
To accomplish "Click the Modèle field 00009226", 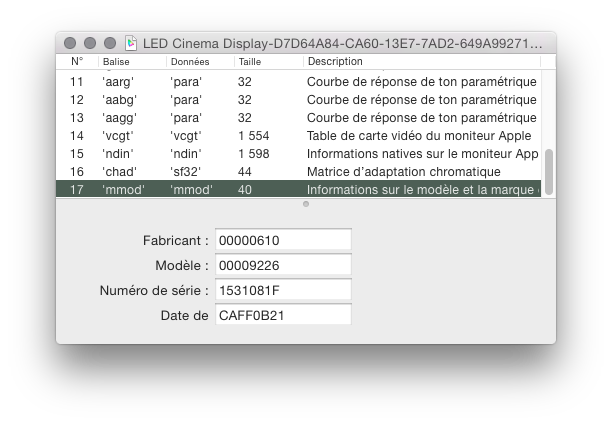I will click(x=283, y=264).
